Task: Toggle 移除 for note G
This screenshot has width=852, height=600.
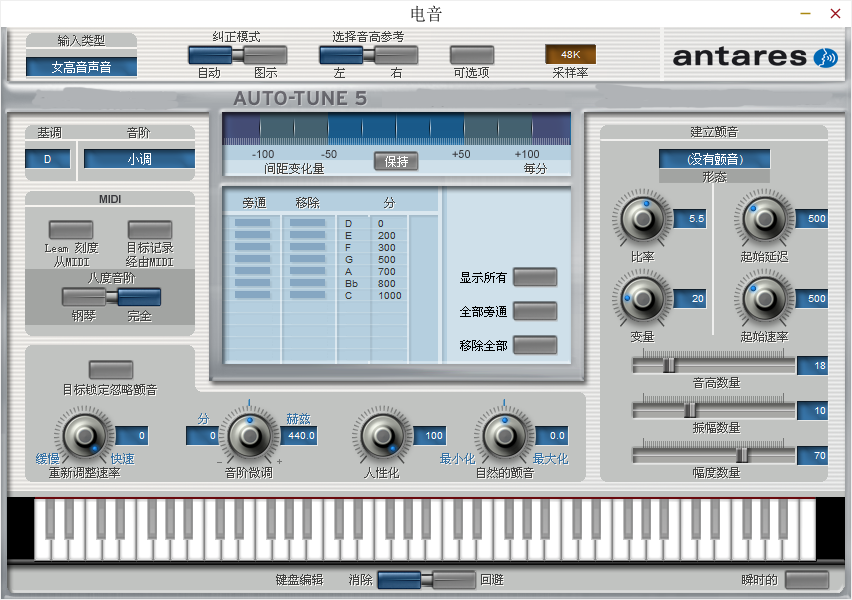Action: click(x=308, y=259)
